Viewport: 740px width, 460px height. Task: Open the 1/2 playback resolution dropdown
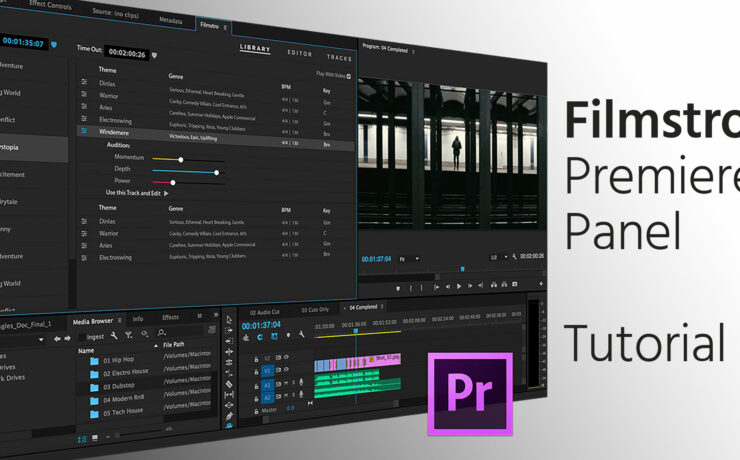pos(498,257)
